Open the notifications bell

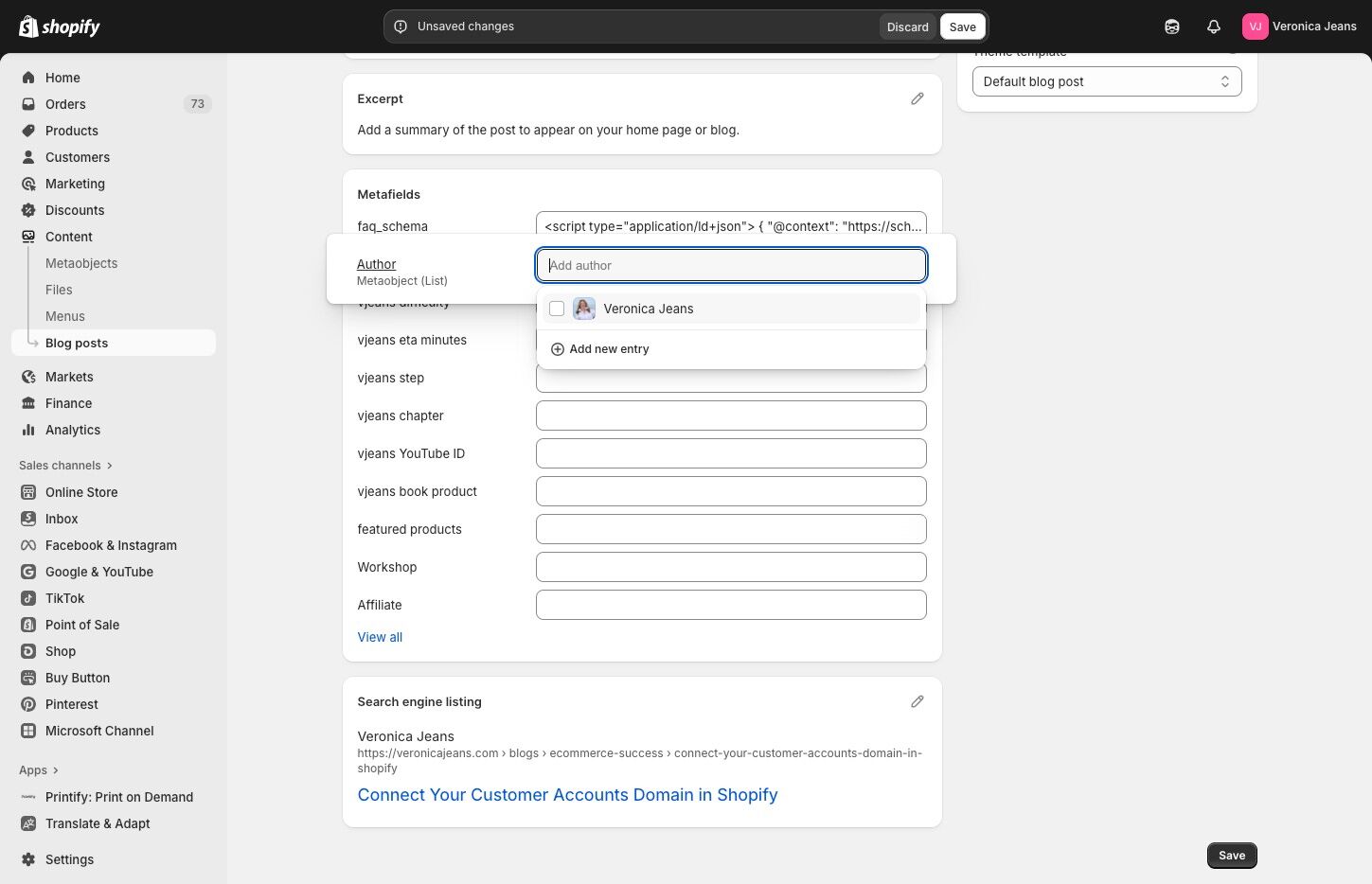pos(1213,27)
